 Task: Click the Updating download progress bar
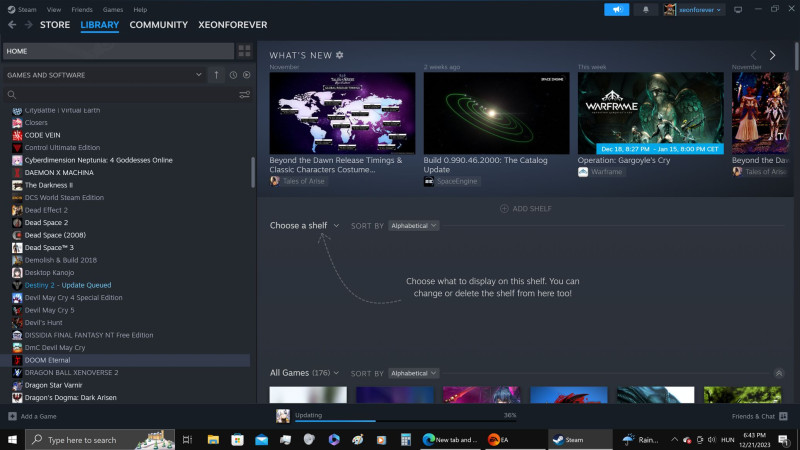click(406, 421)
